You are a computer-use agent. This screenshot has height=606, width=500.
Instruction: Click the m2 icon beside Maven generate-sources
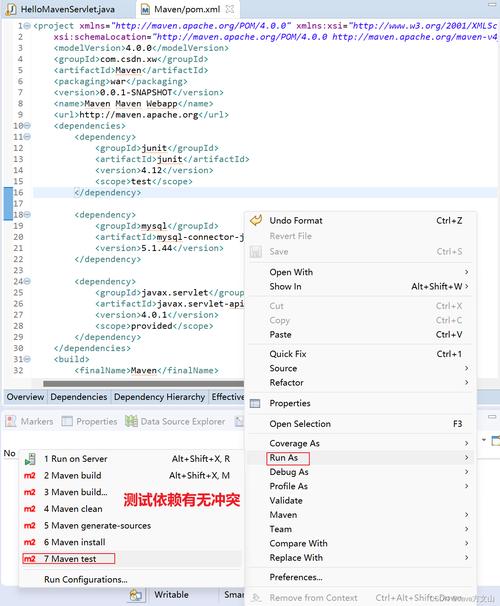[30, 526]
